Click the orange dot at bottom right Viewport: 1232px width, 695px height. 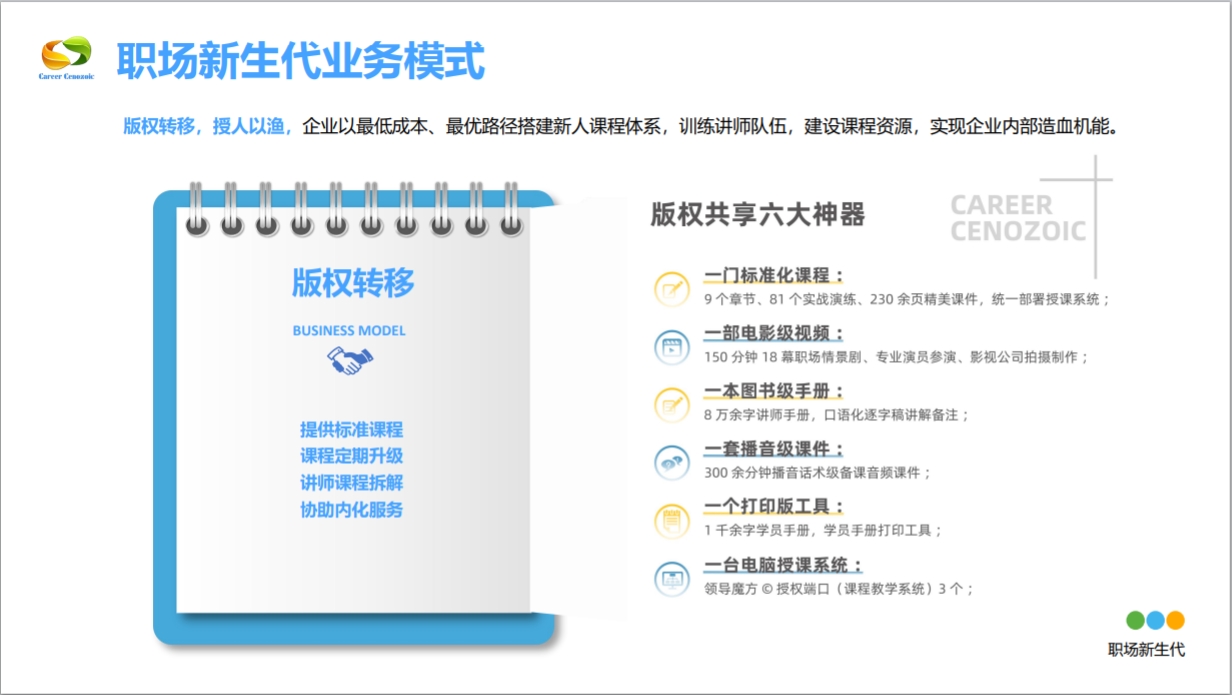point(1176,620)
